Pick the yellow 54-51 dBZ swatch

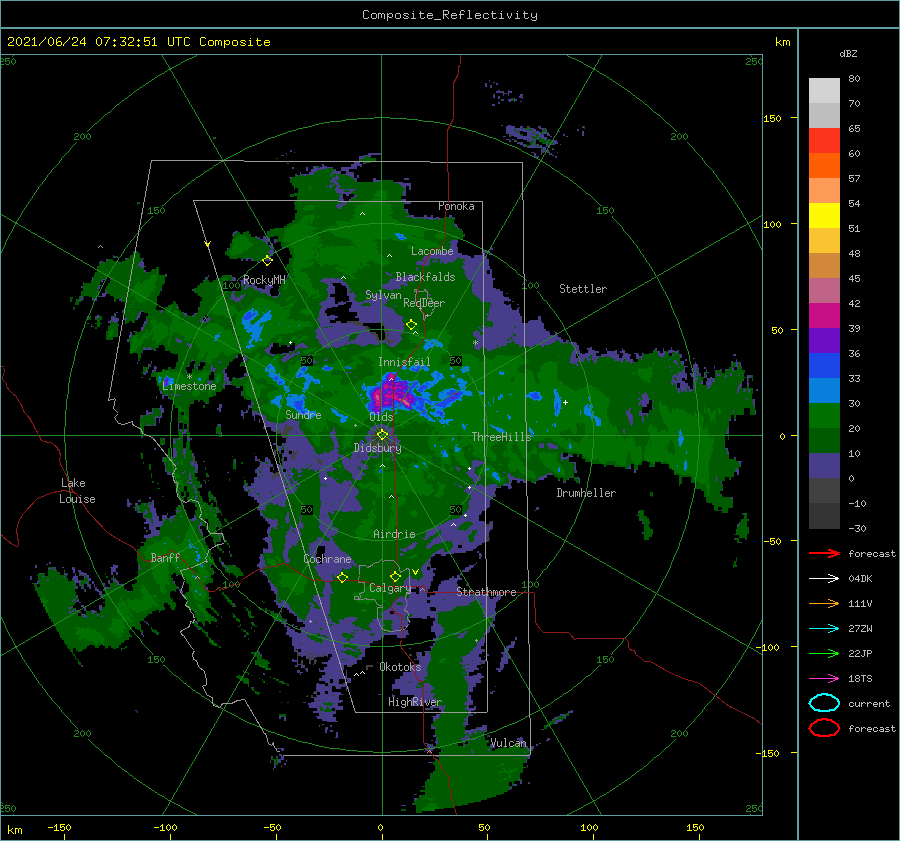[x=824, y=216]
